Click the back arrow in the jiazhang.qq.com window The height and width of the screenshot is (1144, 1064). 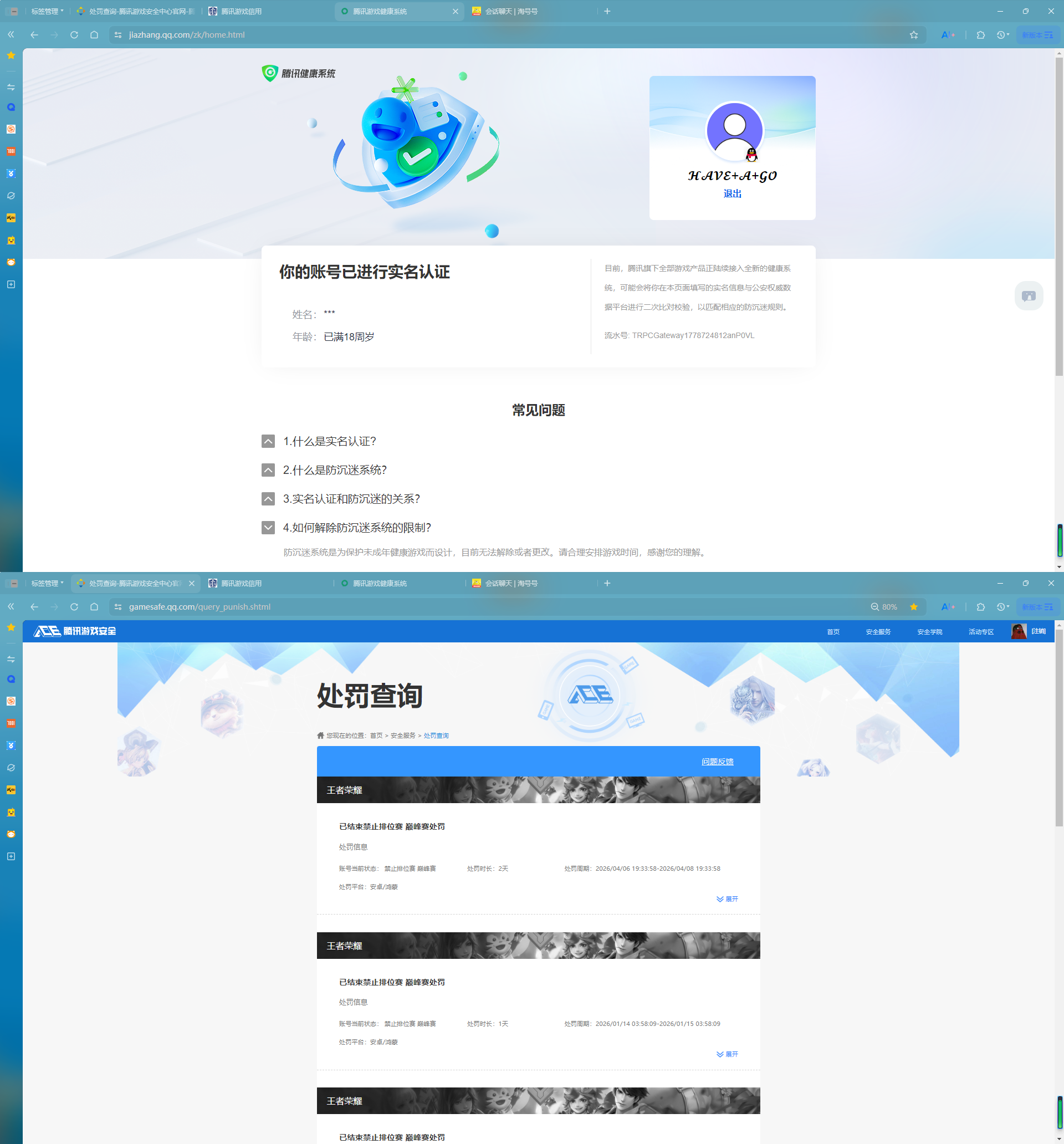(x=34, y=35)
